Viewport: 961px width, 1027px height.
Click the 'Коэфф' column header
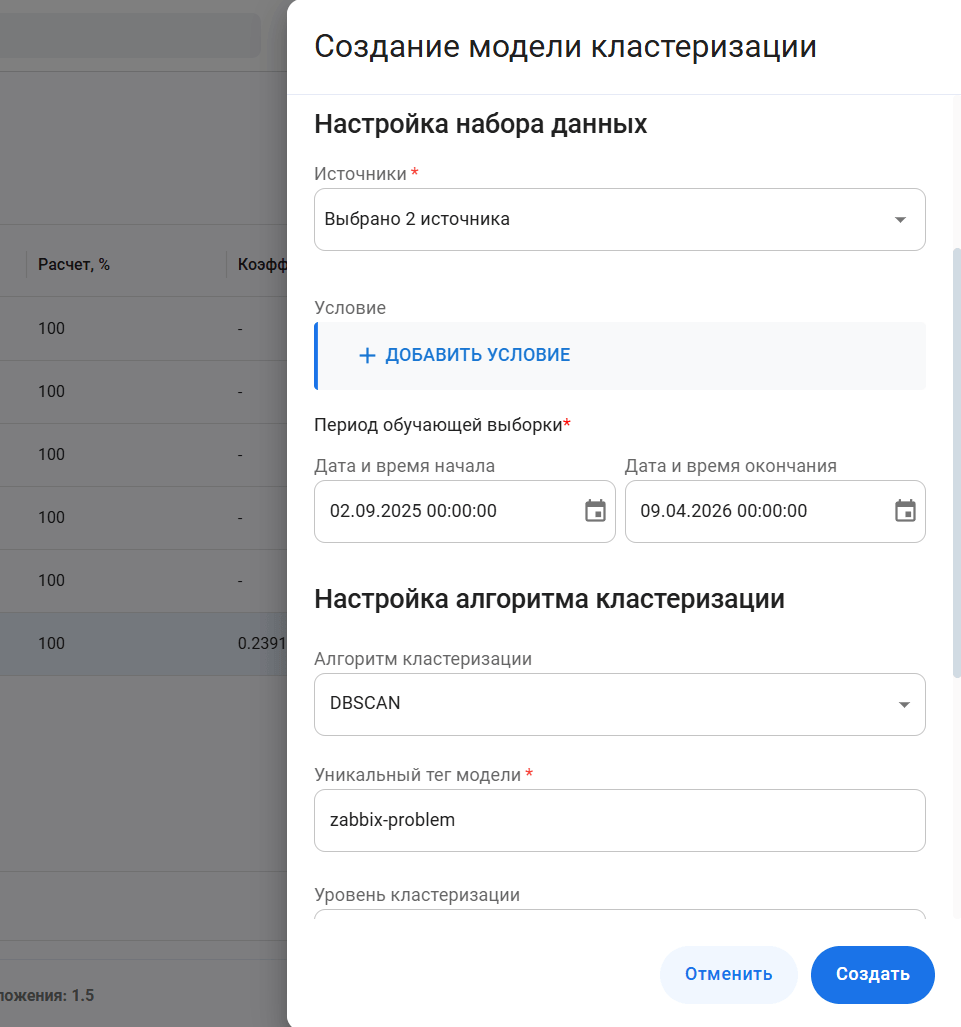point(262,265)
